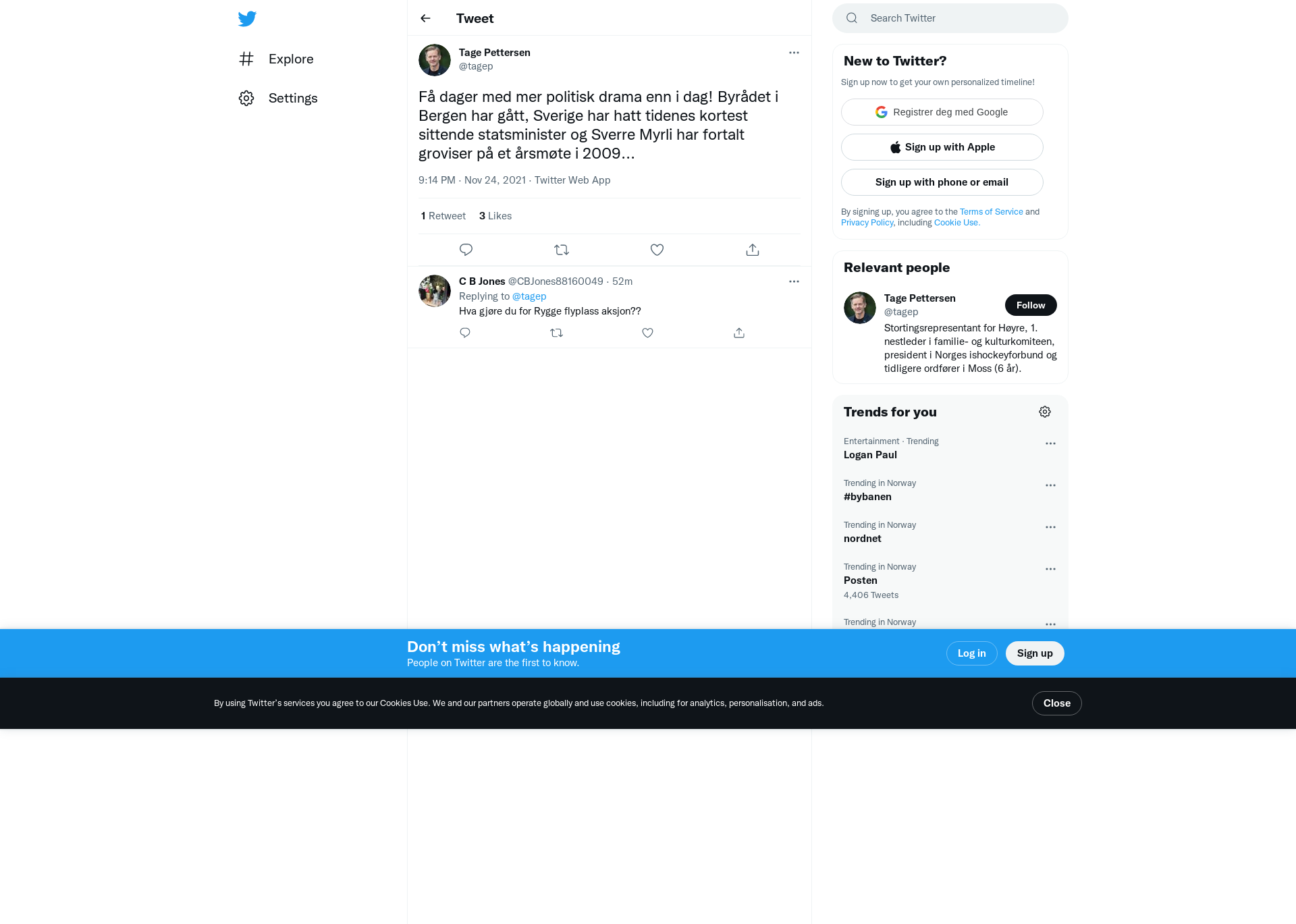The height and width of the screenshot is (924, 1296).
Task: Click the Twitter bird logo
Action: pyautogui.click(x=247, y=18)
